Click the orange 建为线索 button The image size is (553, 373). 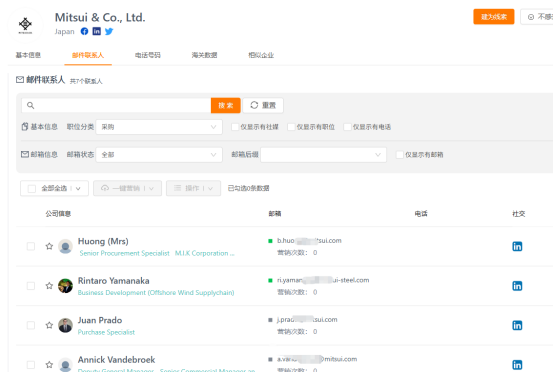[x=494, y=17]
